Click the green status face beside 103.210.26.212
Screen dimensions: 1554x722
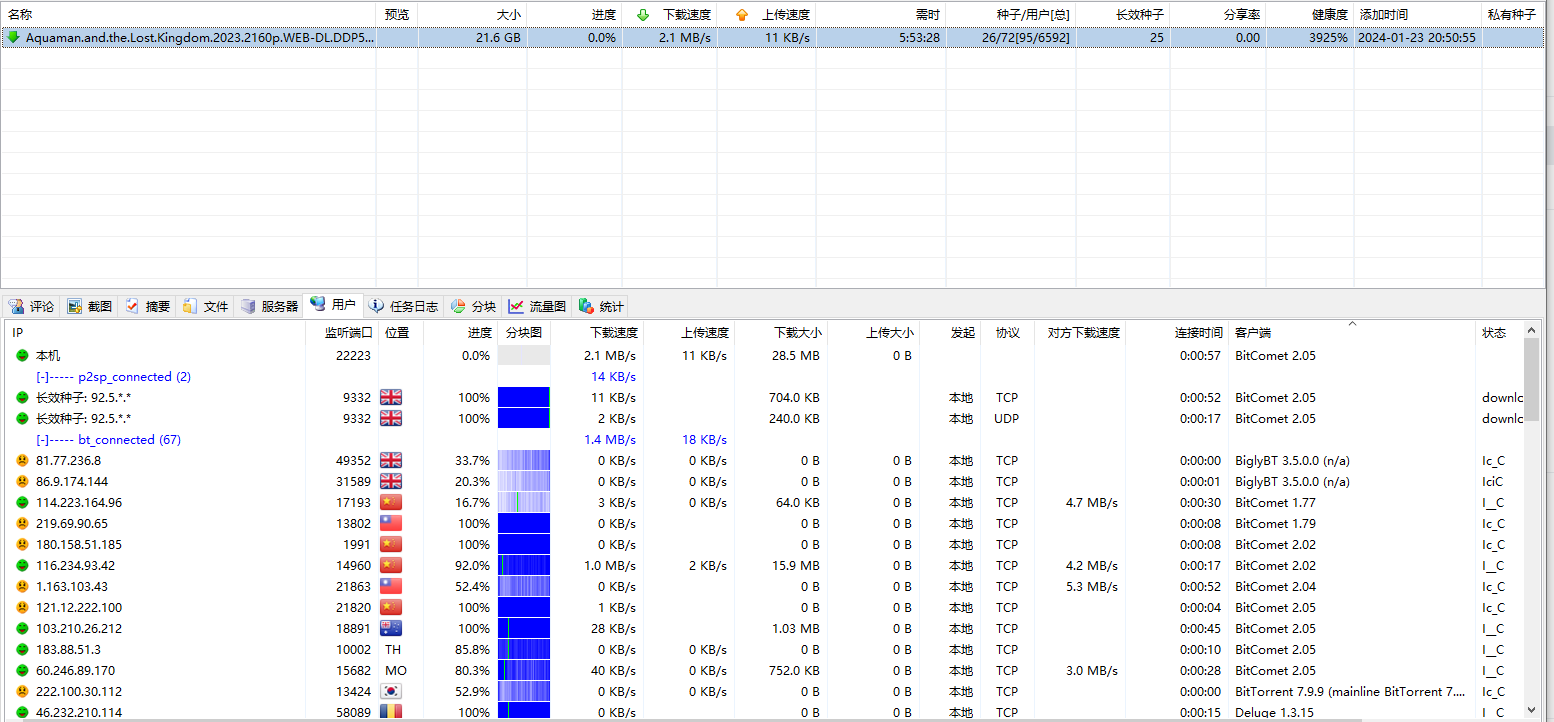[x=22, y=629]
